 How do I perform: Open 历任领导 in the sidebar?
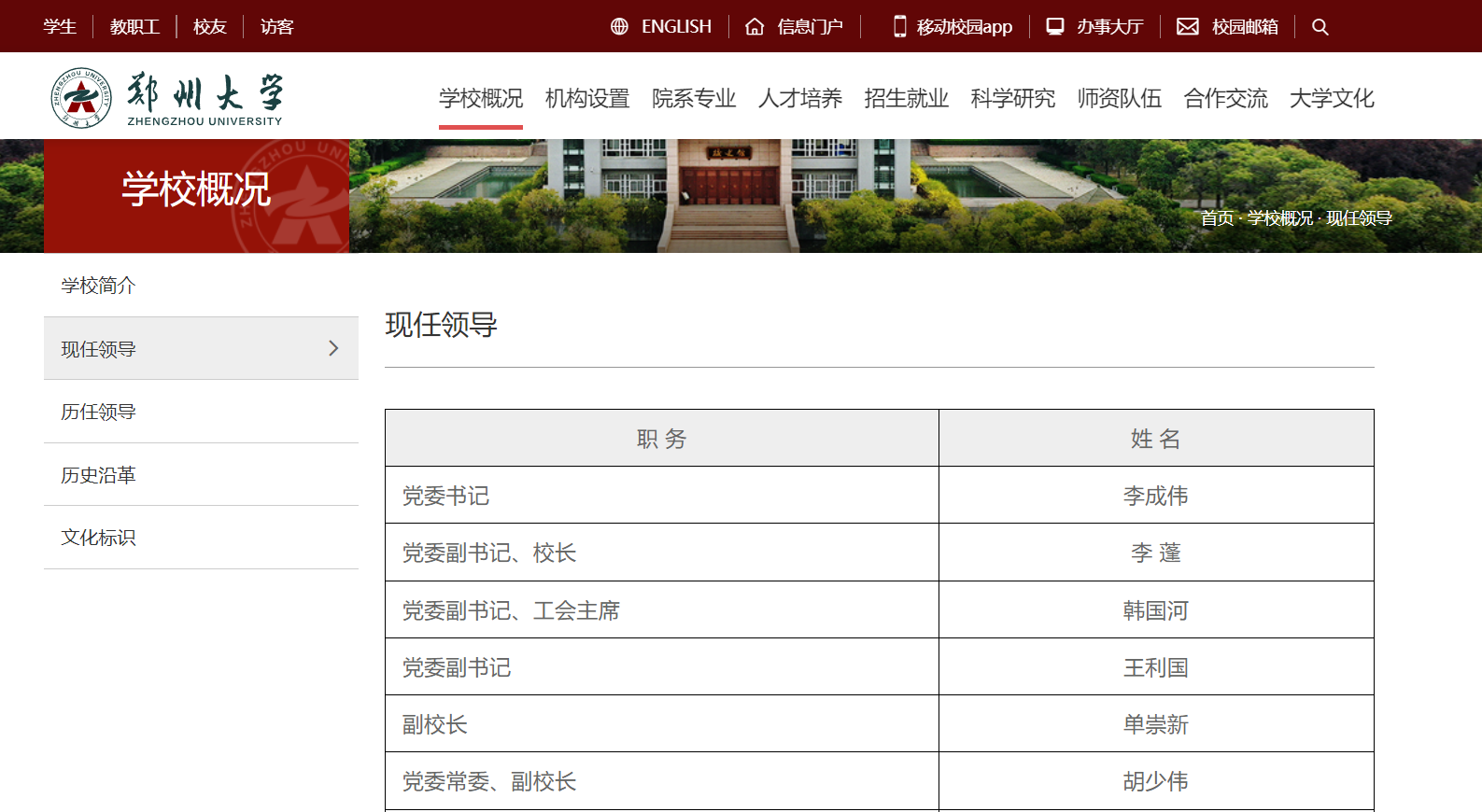pyautogui.click(x=98, y=412)
